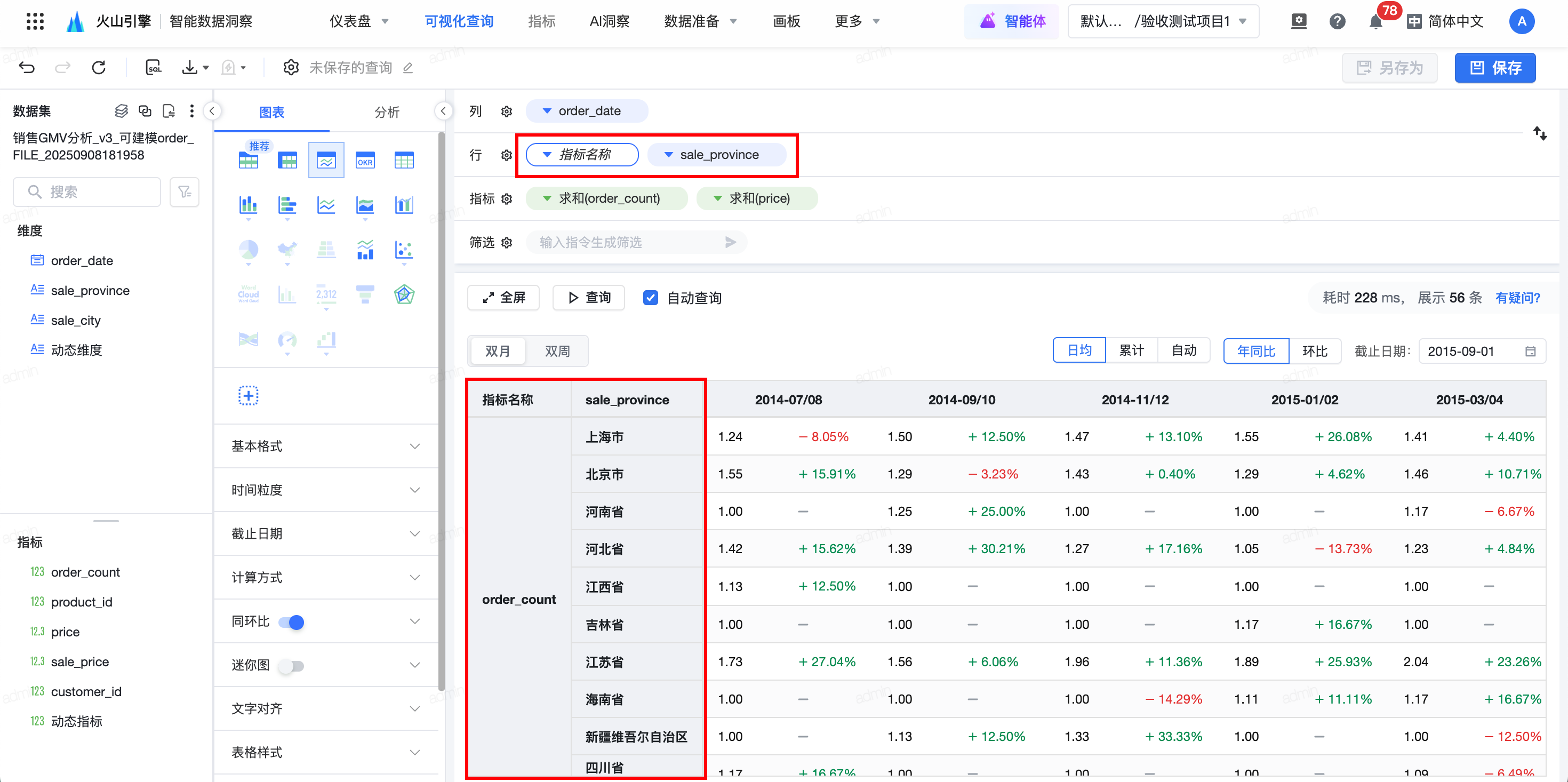Turn off the 同环比 toggle
Screen dimensions: 1568x782
(x=291, y=622)
